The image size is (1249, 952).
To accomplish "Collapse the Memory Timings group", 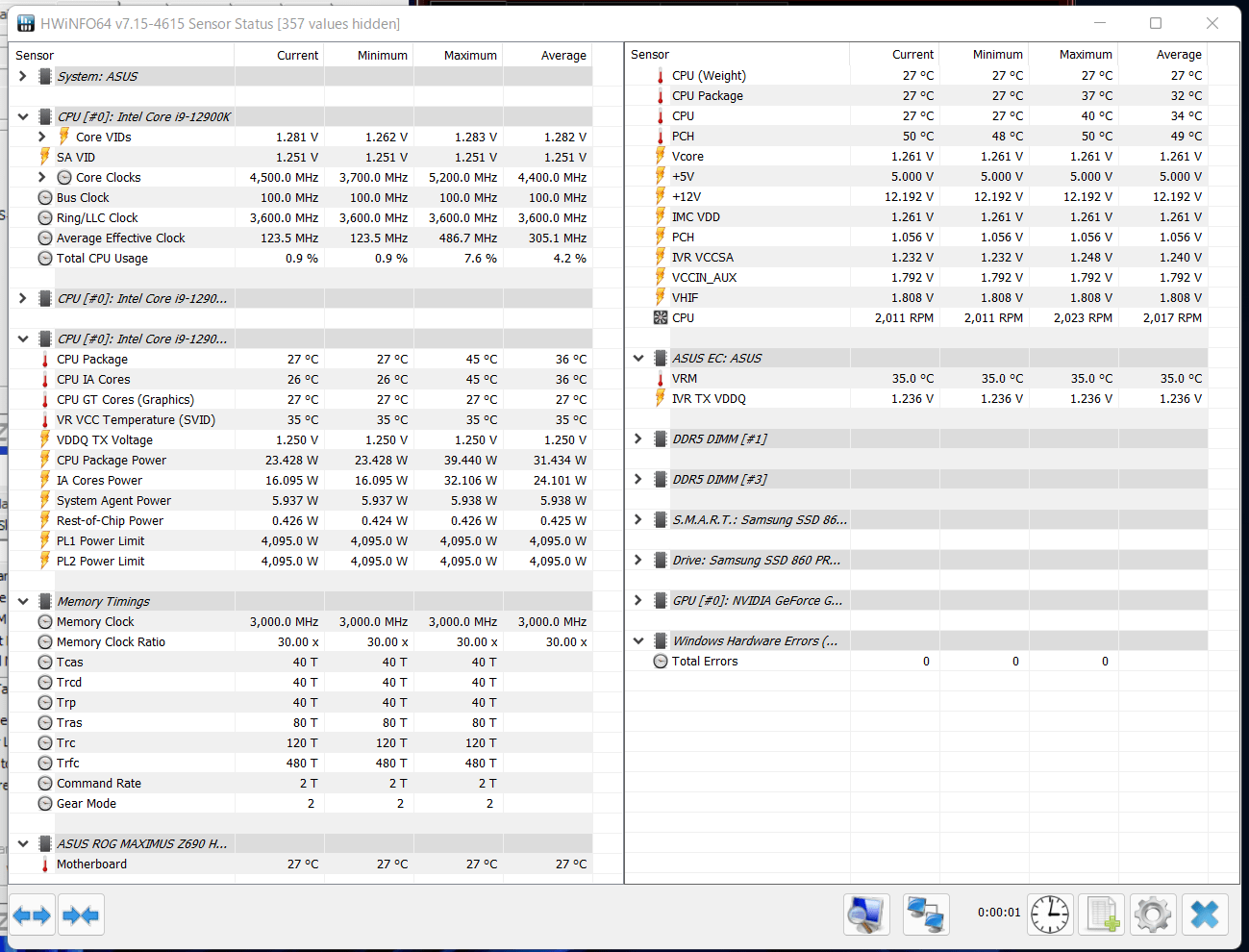I will click(23, 601).
